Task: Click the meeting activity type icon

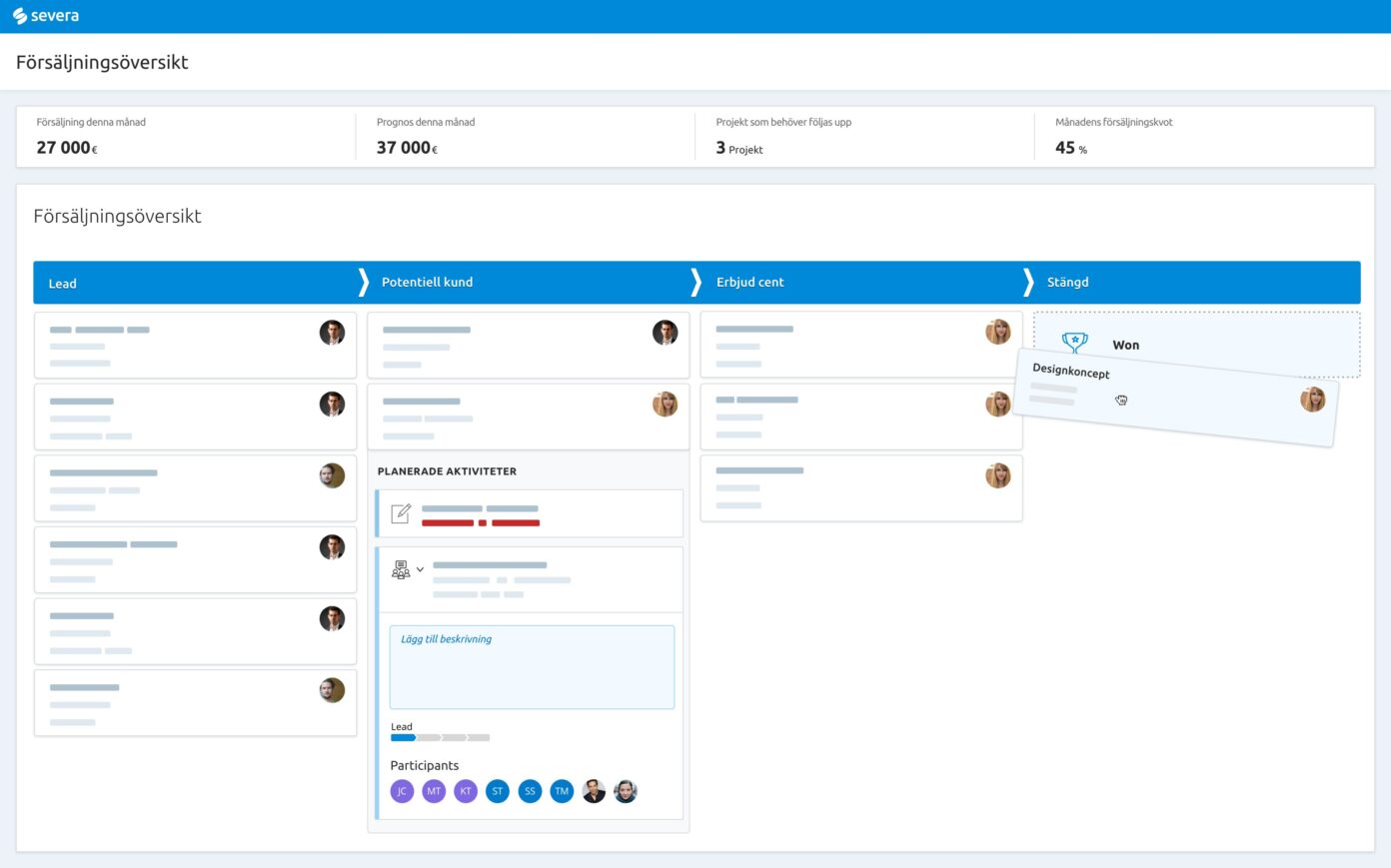Action: (x=401, y=569)
